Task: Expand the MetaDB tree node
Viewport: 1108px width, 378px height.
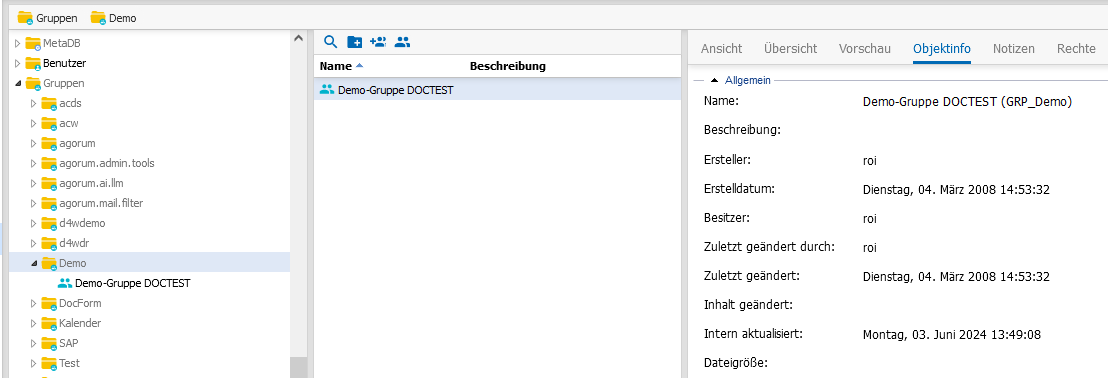Action: 18,43
